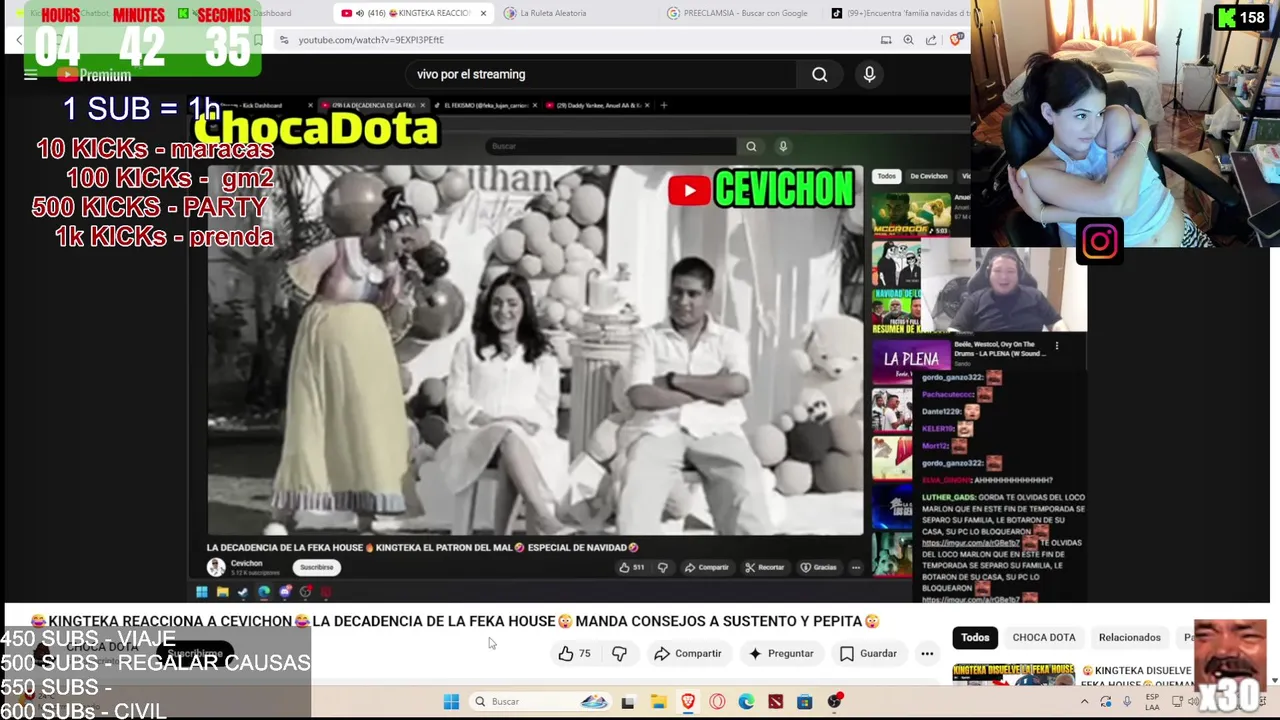Open the KINGTEKA DISUELVE recommended thumbnail
This screenshot has height=720, width=1280.
[1013, 675]
